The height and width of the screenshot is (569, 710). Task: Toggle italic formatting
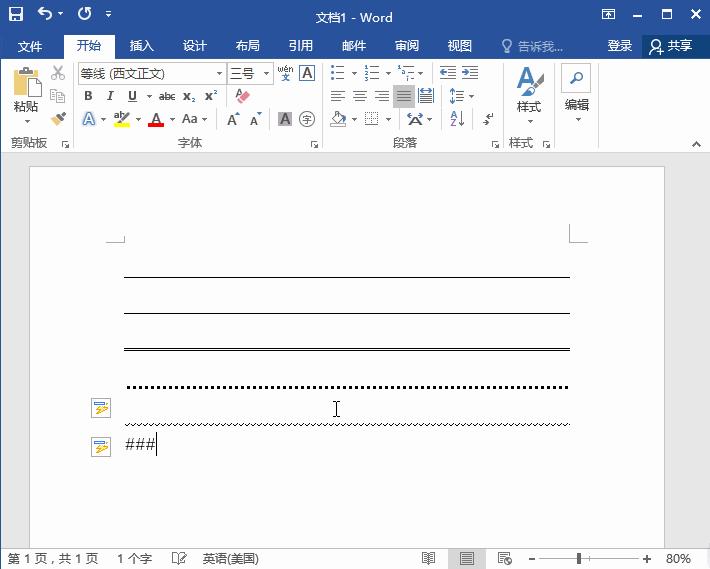coord(110,96)
